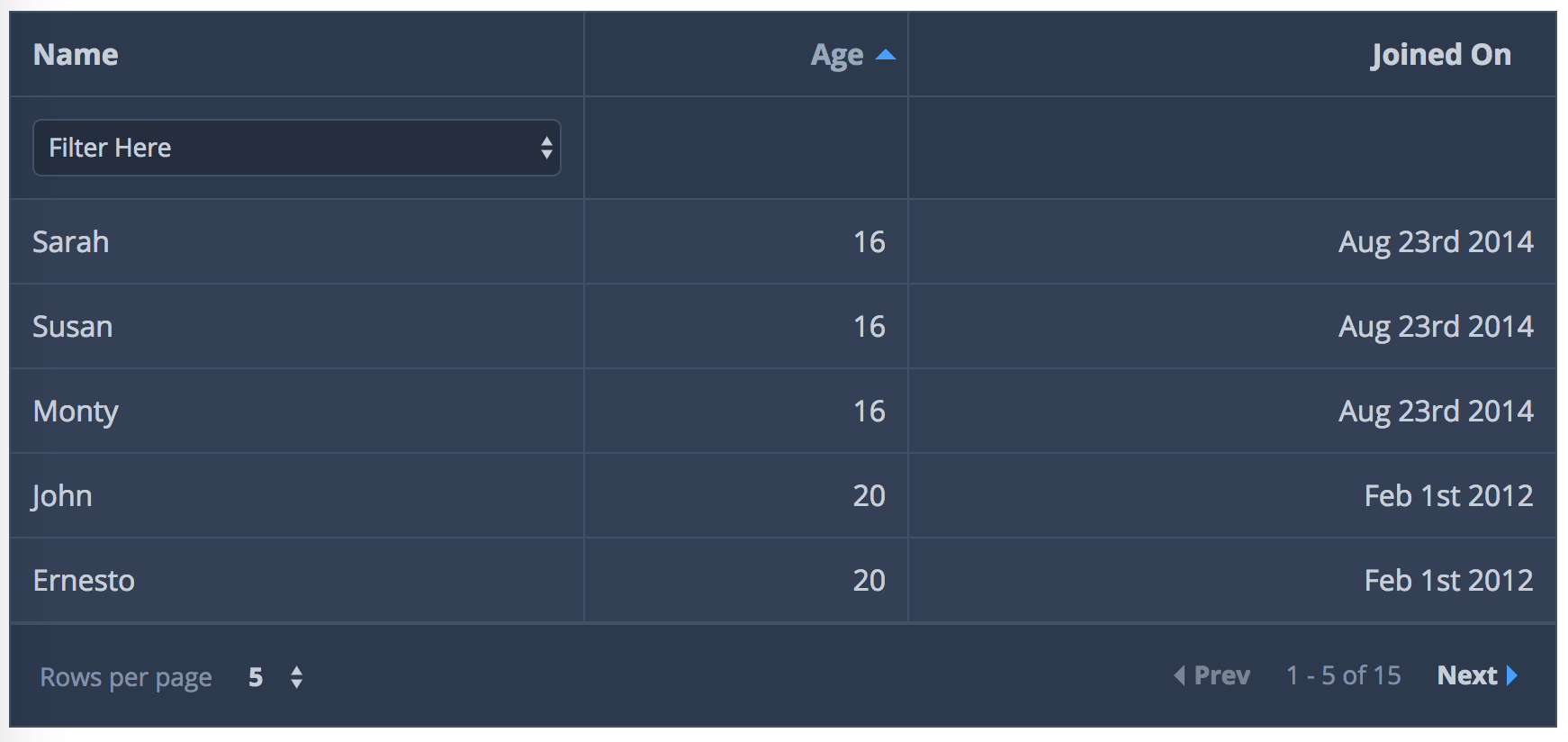Change rows per page value 5
The height and width of the screenshot is (742, 1568).
coord(257,677)
